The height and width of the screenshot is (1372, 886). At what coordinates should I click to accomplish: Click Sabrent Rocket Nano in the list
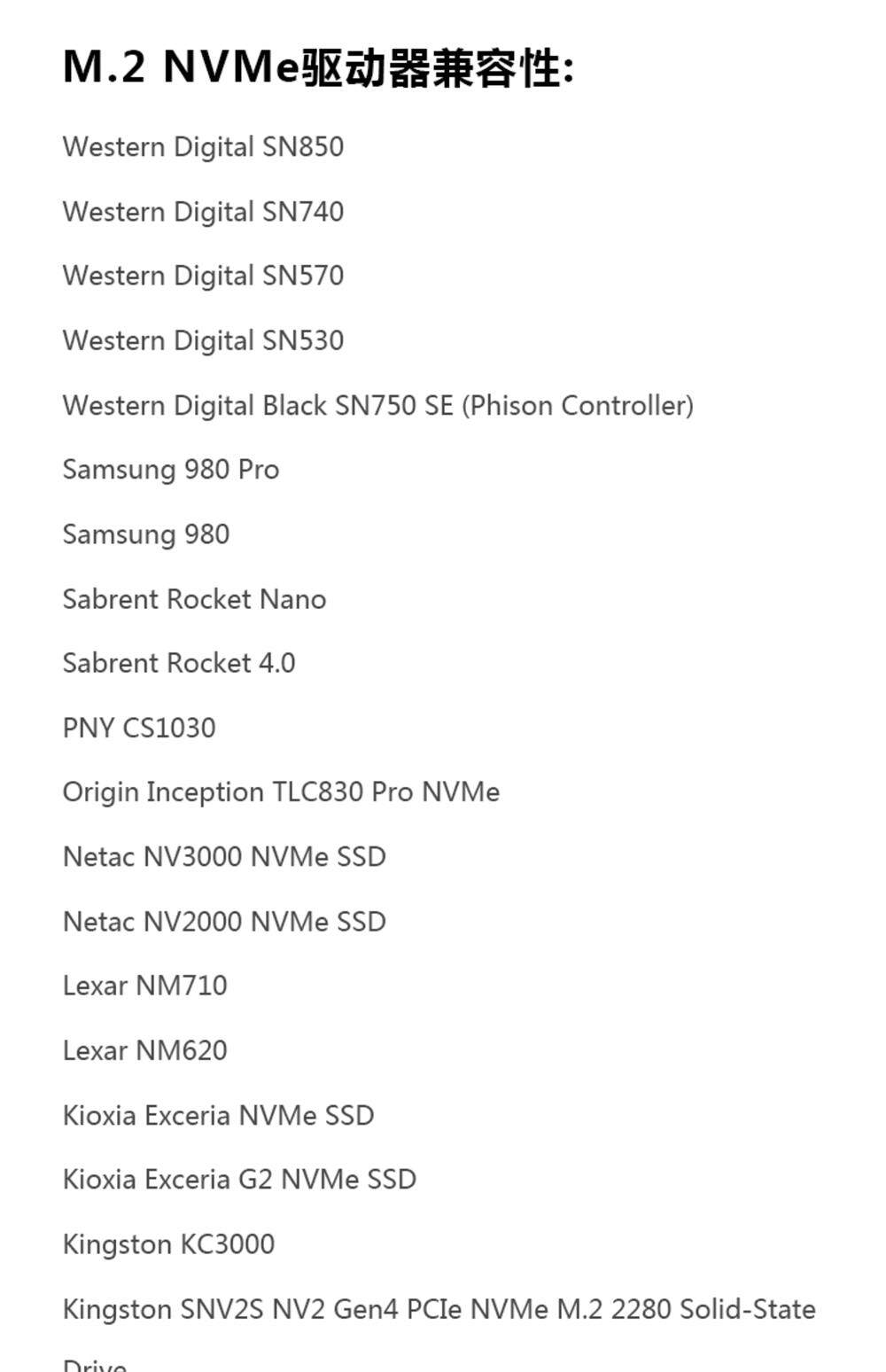point(194,599)
